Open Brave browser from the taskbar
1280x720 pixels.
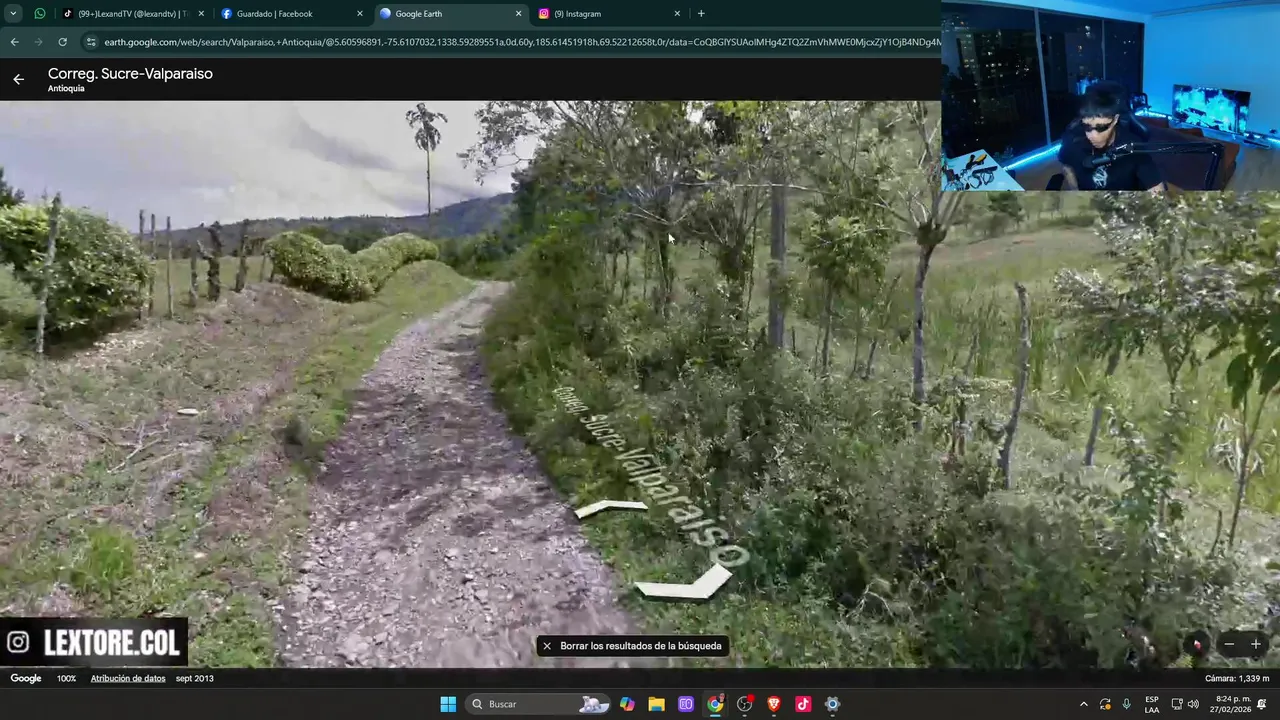click(774, 704)
